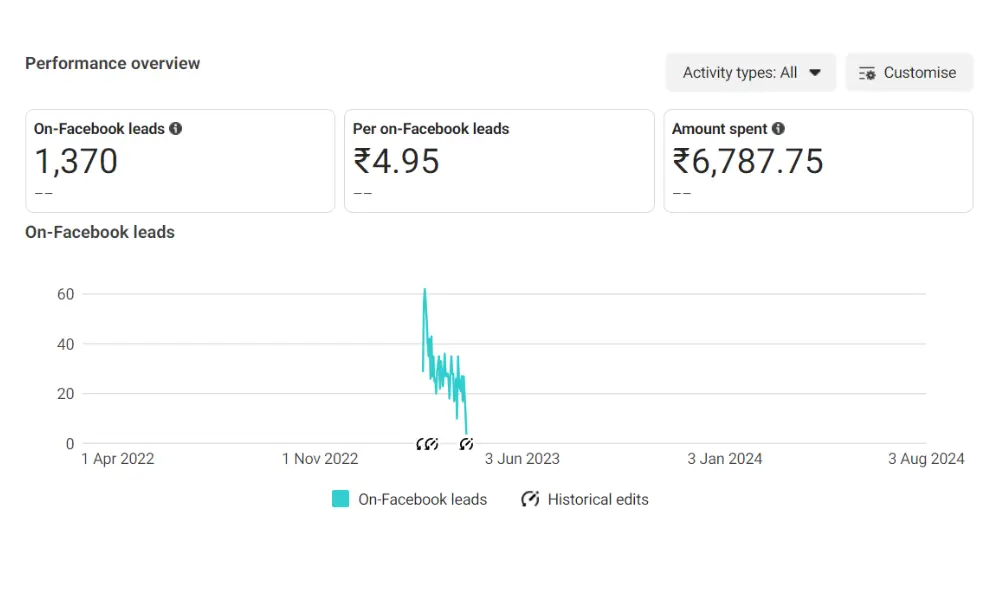The image size is (1000, 600).
Task: Select the Amount spent metric card
Action: [818, 161]
